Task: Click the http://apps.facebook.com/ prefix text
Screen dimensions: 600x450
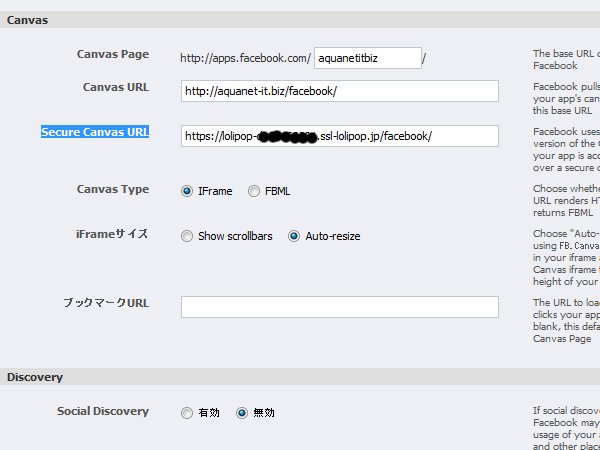Action: (x=245, y=58)
